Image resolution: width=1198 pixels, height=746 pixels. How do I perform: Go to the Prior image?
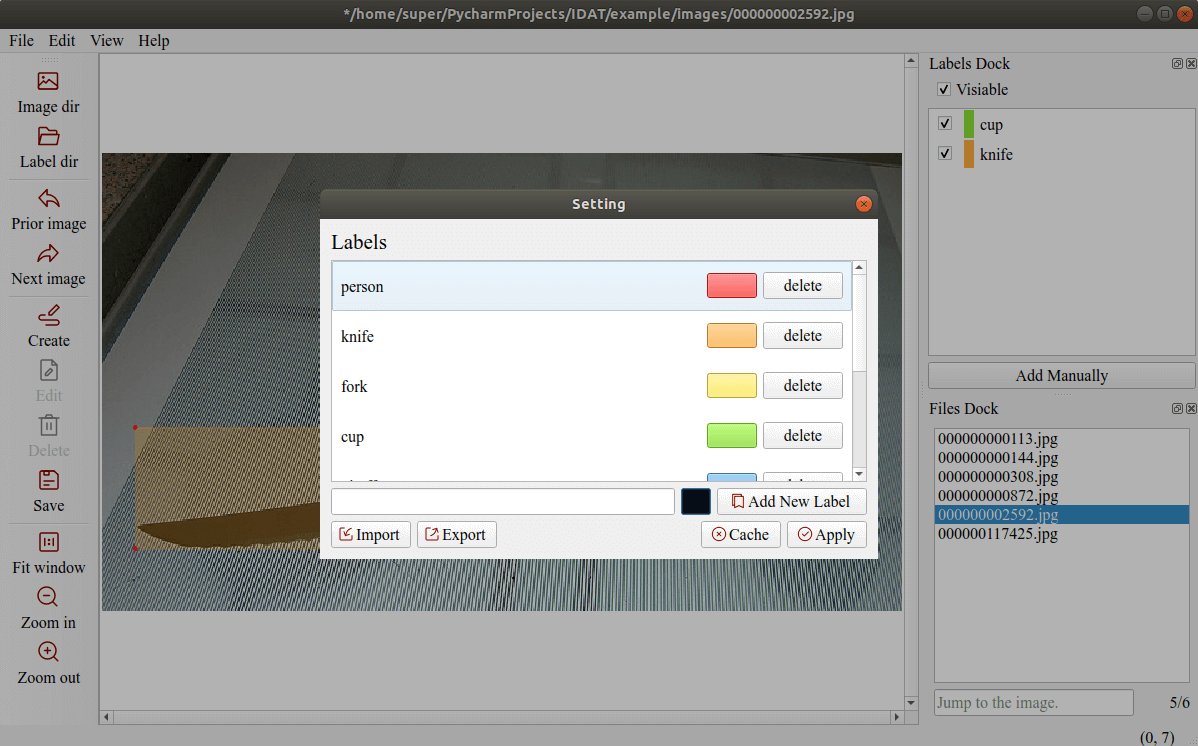[48, 208]
